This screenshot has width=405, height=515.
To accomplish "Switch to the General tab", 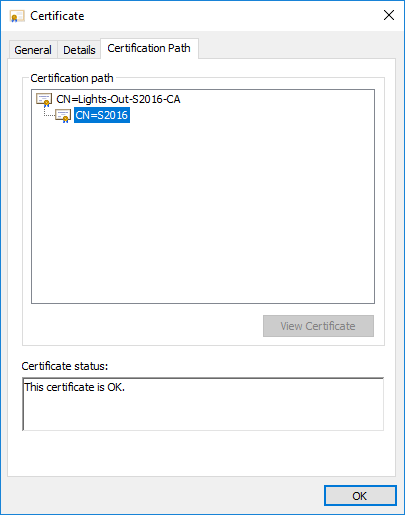I will click(x=33, y=50).
